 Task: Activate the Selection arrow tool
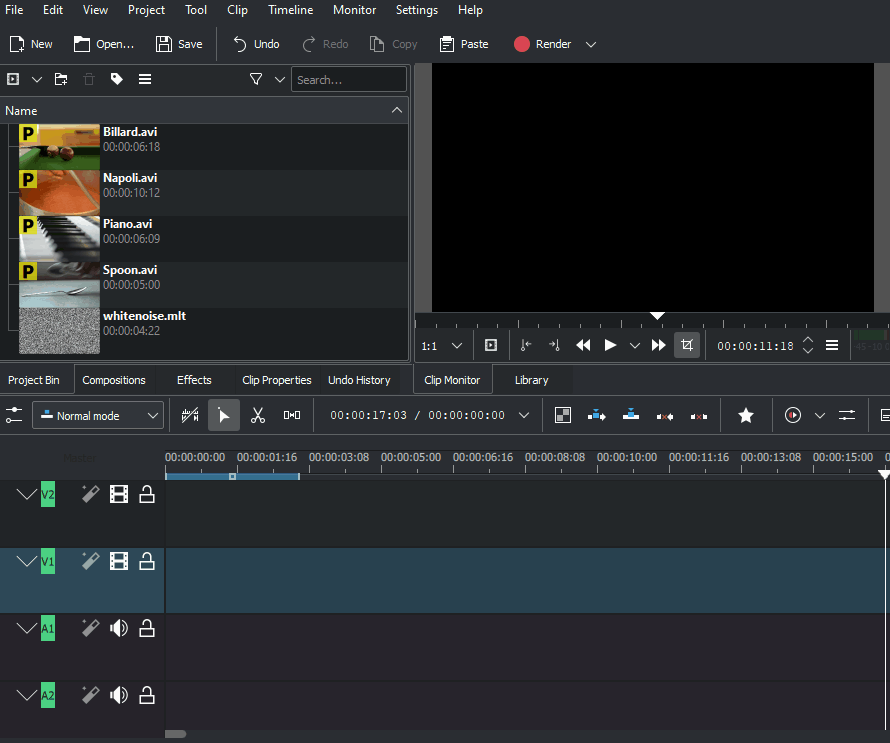(x=224, y=415)
